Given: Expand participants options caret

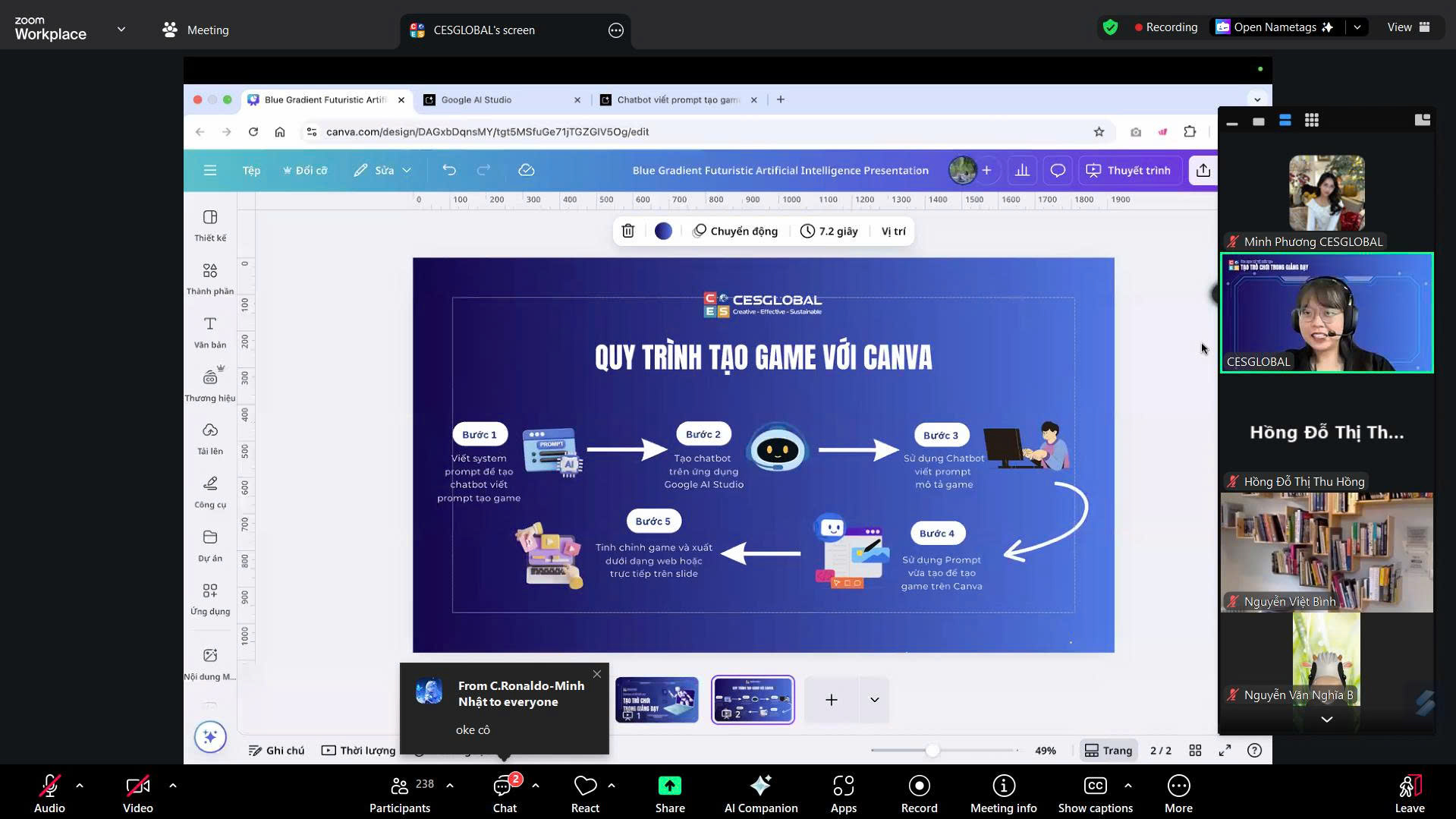Looking at the screenshot, I should click(x=450, y=786).
